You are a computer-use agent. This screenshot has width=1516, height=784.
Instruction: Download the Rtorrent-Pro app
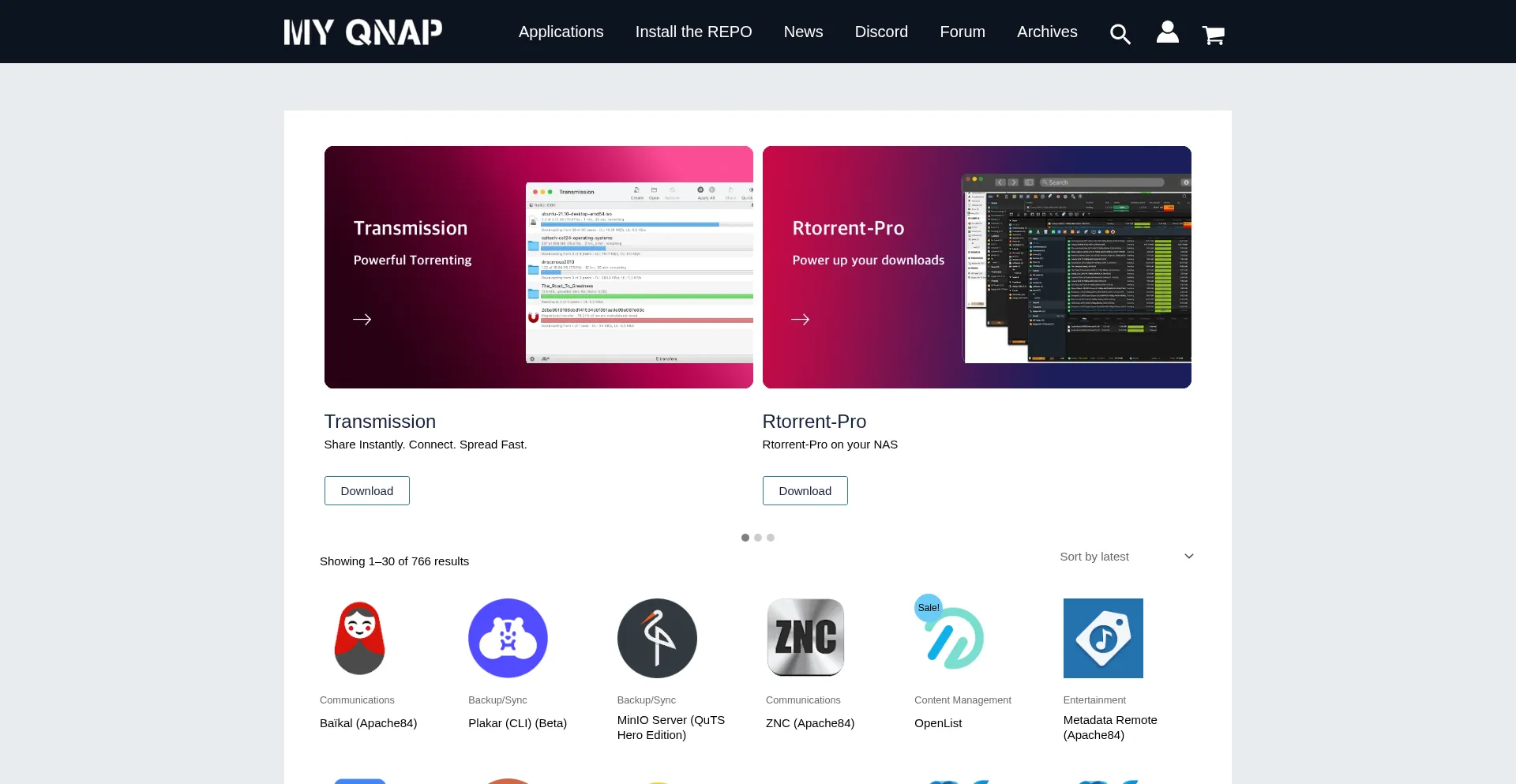(x=805, y=490)
